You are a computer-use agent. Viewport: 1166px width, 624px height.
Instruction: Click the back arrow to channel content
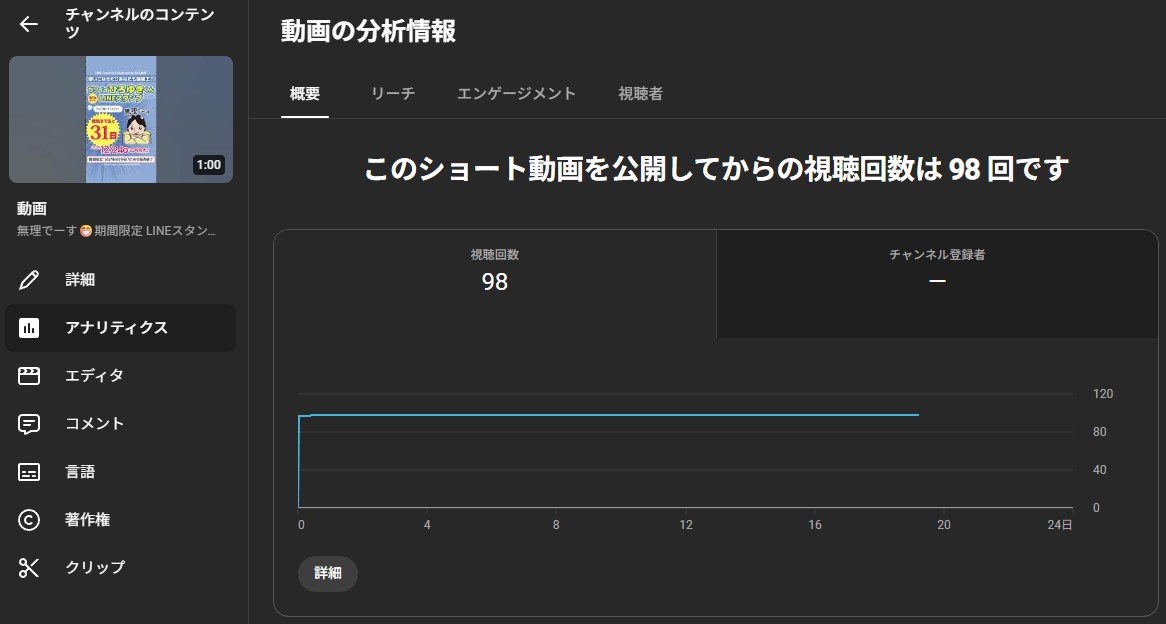[29, 25]
